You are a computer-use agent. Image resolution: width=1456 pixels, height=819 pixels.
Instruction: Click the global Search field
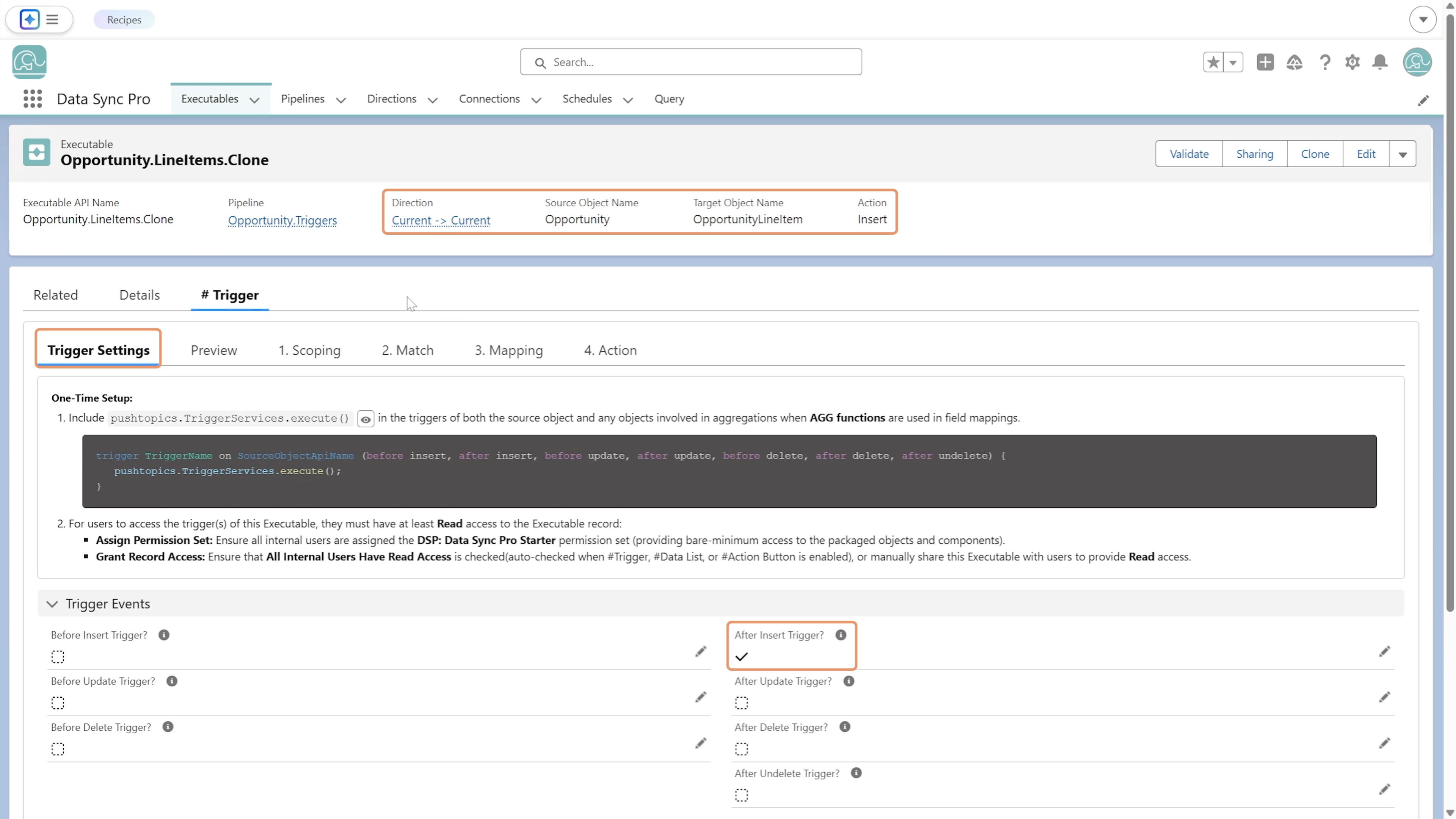click(x=691, y=62)
